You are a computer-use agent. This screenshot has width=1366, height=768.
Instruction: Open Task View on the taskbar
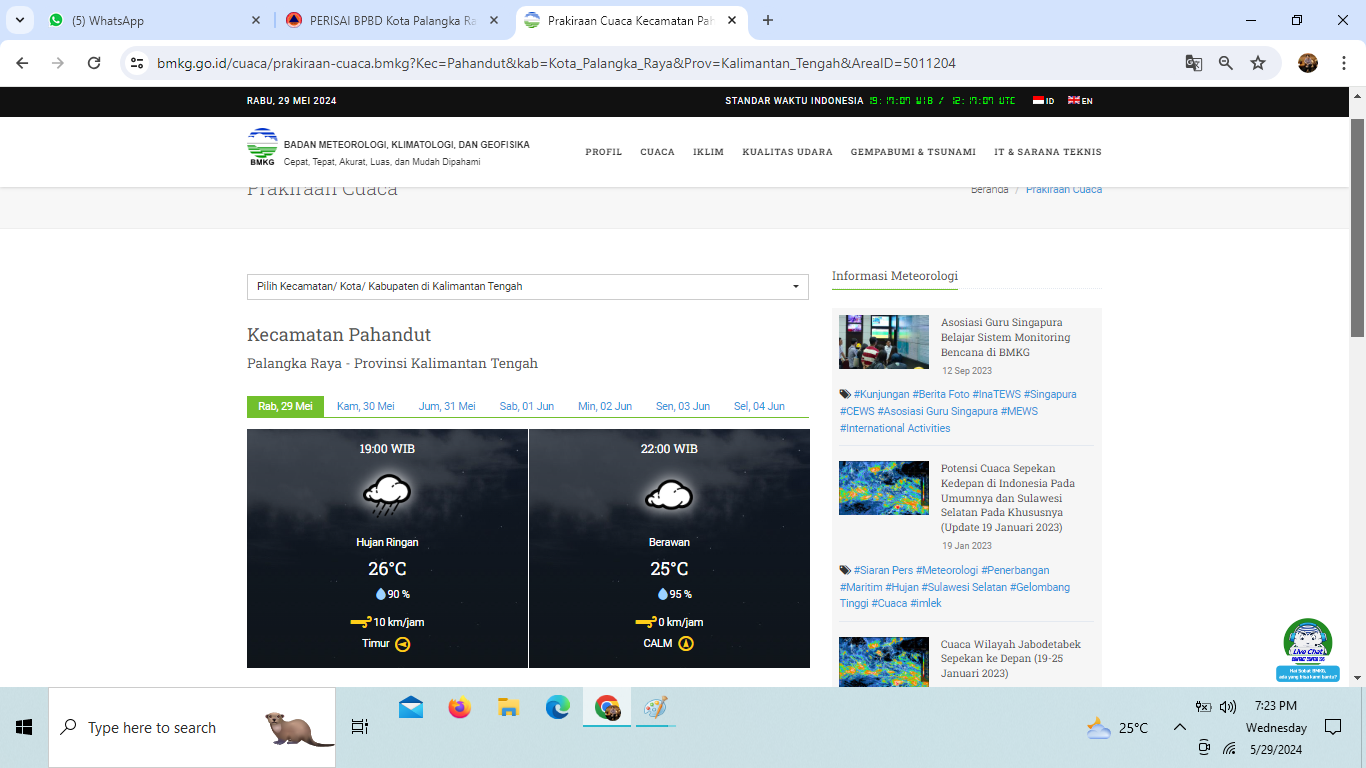click(x=360, y=727)
